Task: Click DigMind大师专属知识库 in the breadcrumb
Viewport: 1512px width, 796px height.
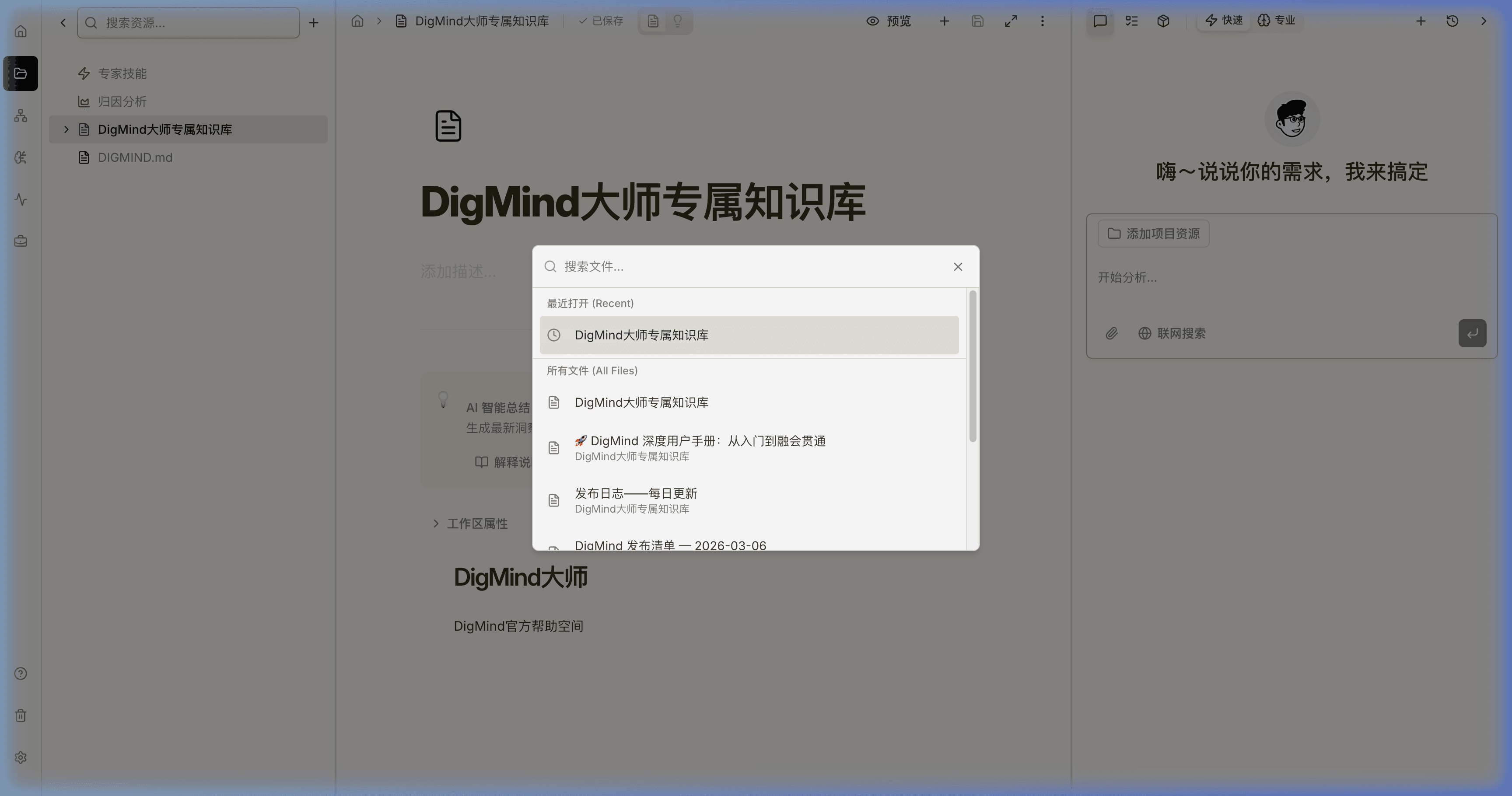Action: pyautogui.click(x=481, y=21)
